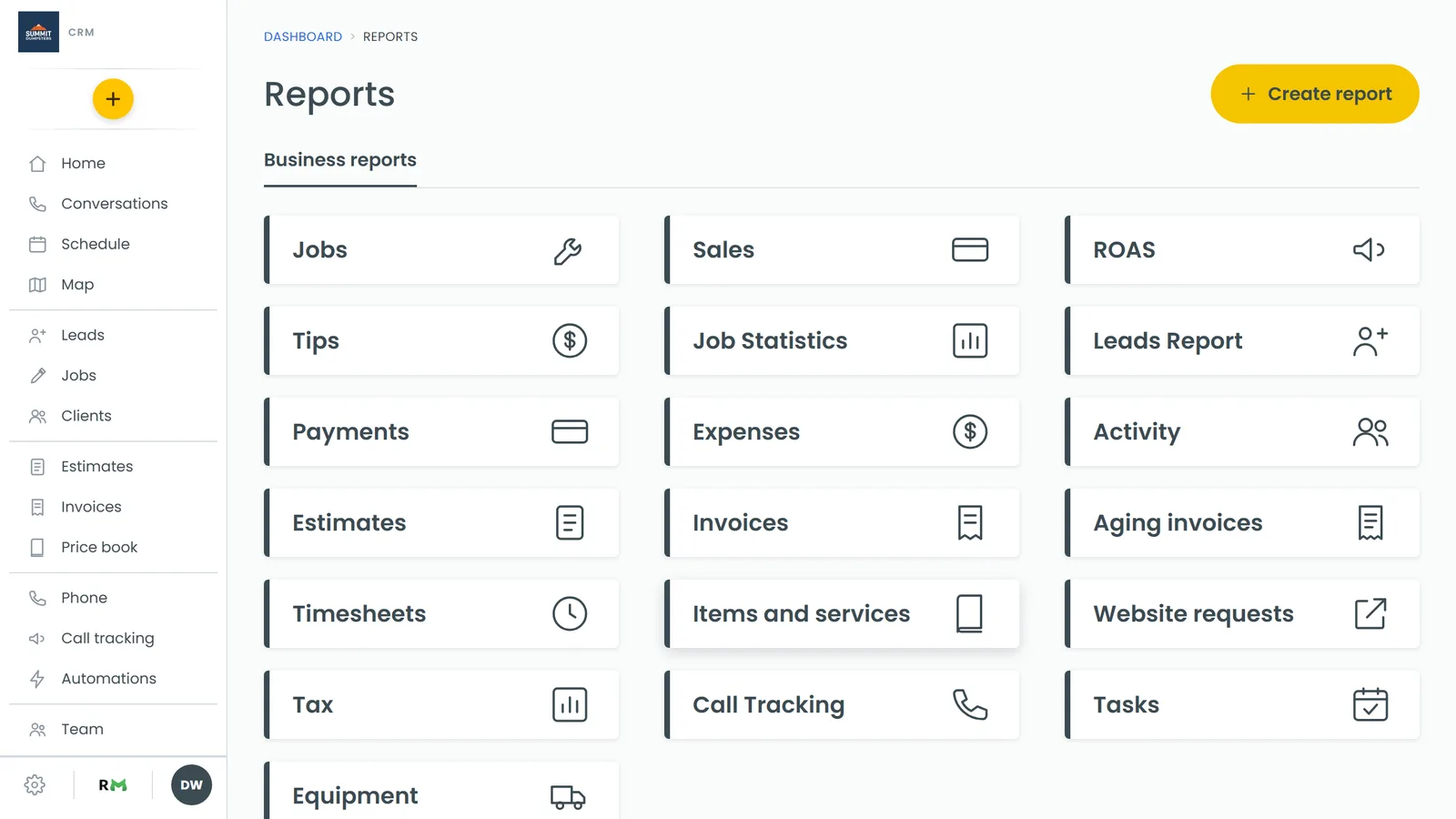Click the RM logo icon

113,785
